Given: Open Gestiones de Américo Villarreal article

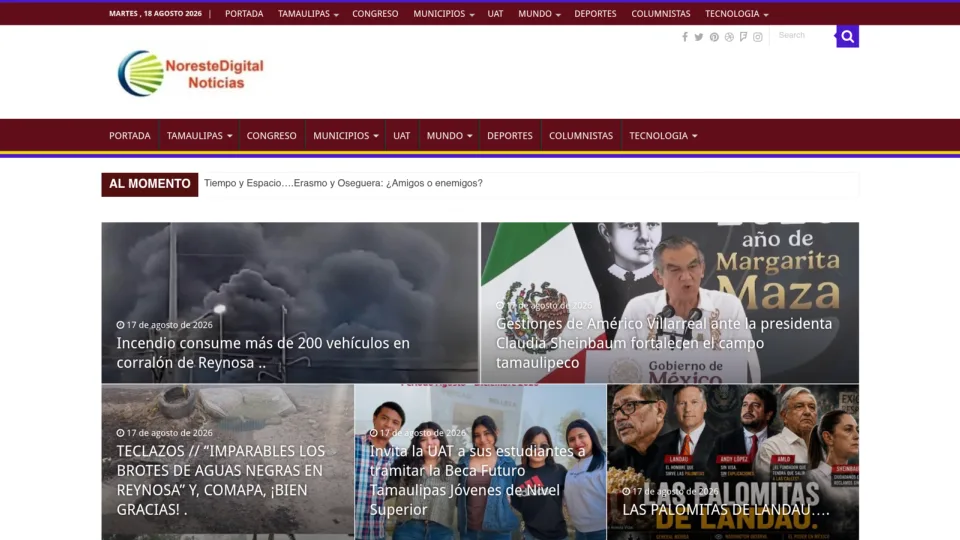Looking at the screenshot, I should pos(664,343).
